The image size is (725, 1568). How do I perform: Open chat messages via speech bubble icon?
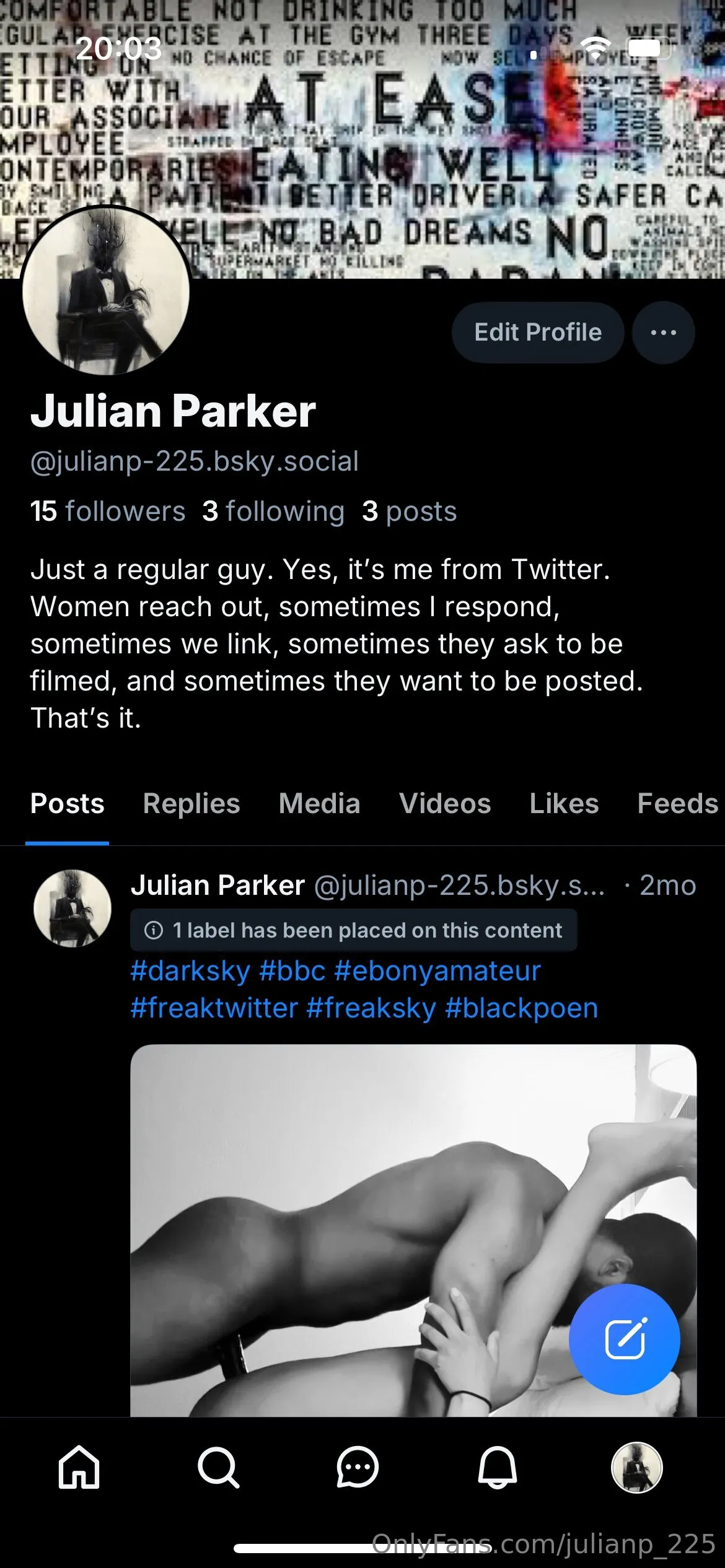tap(358, 1468)
